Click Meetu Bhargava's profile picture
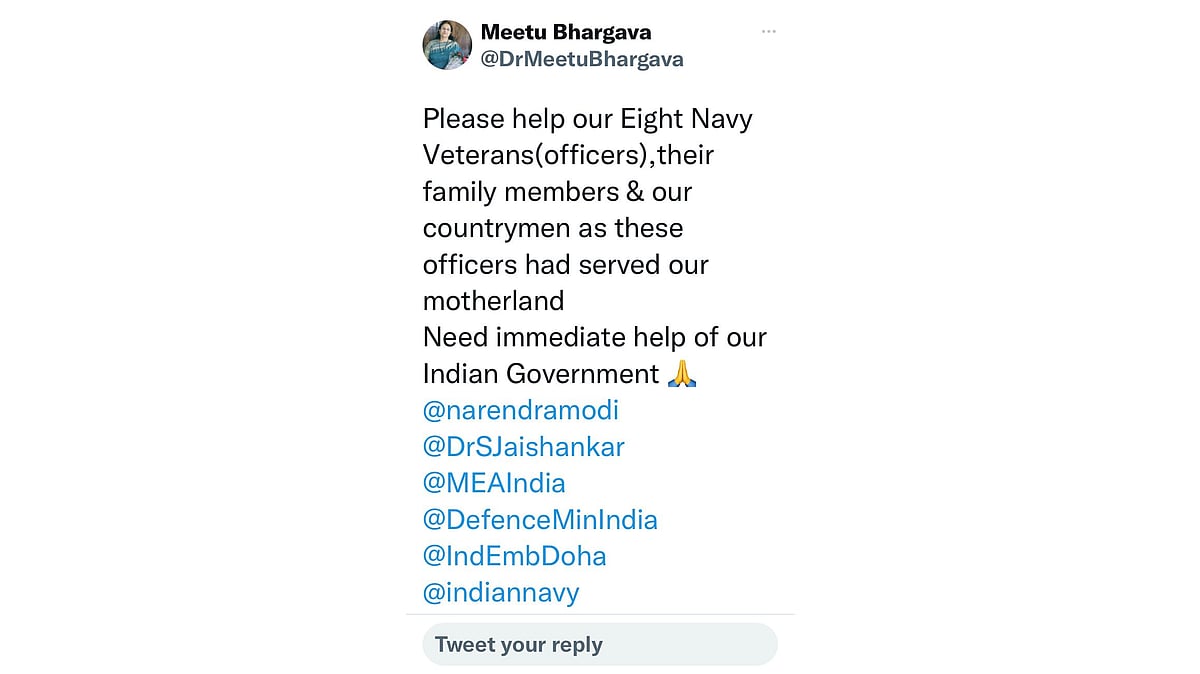Viewport: 1200px width, 674px height. [447, 45]
